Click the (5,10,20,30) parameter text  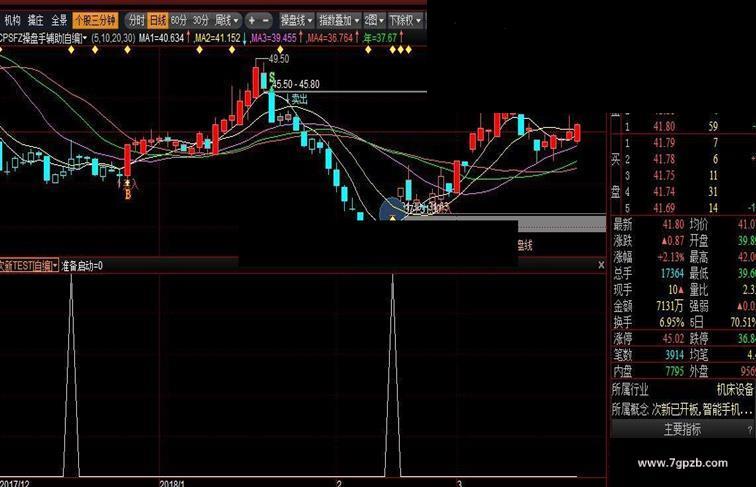113,38
